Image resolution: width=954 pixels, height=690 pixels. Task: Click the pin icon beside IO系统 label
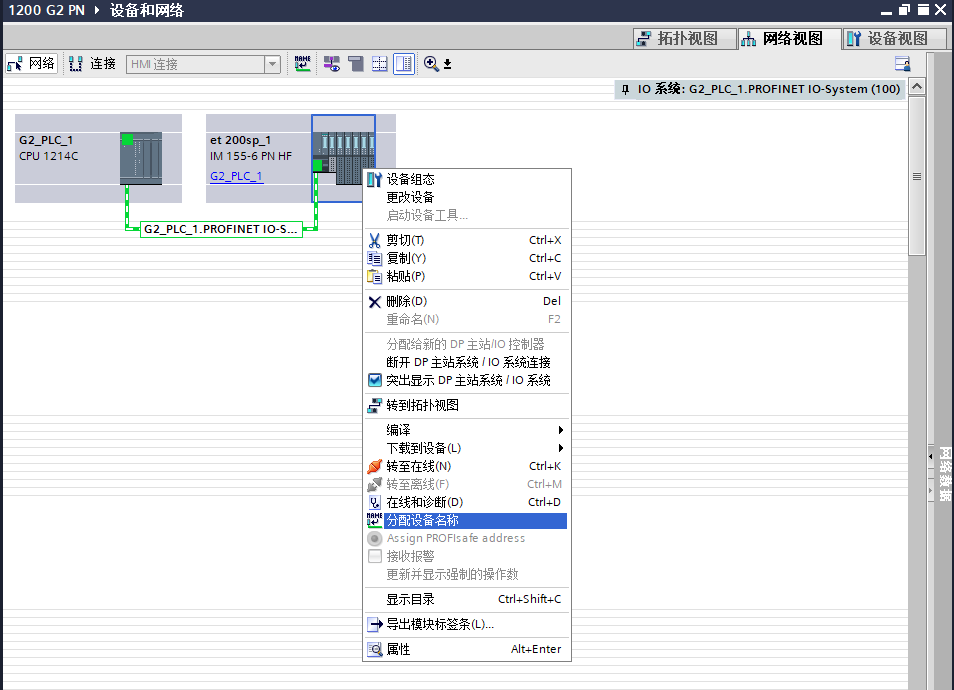[x=625, y=89]
